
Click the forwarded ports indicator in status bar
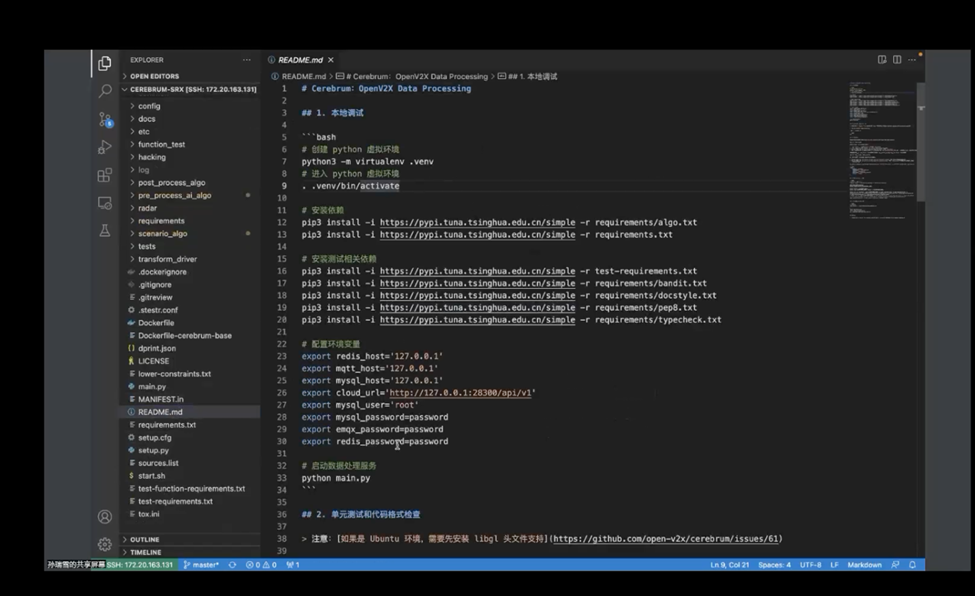click(293, 565)
